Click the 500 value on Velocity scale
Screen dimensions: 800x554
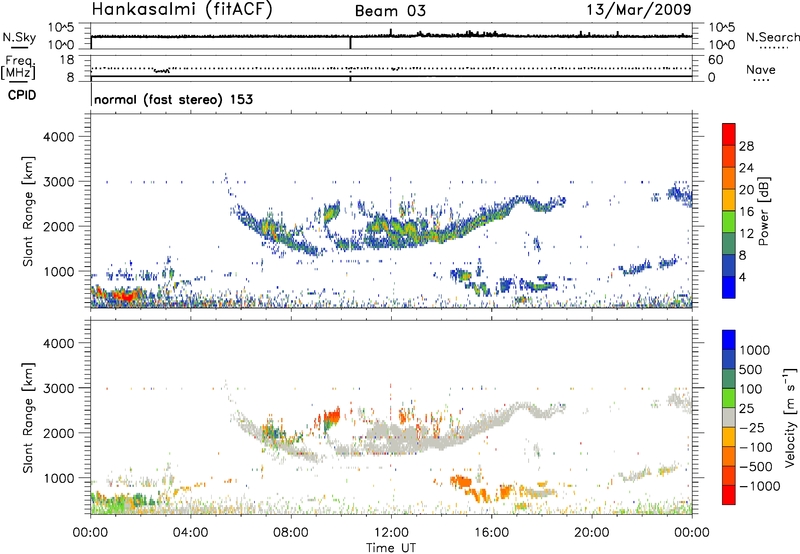[x=751, y=370]
